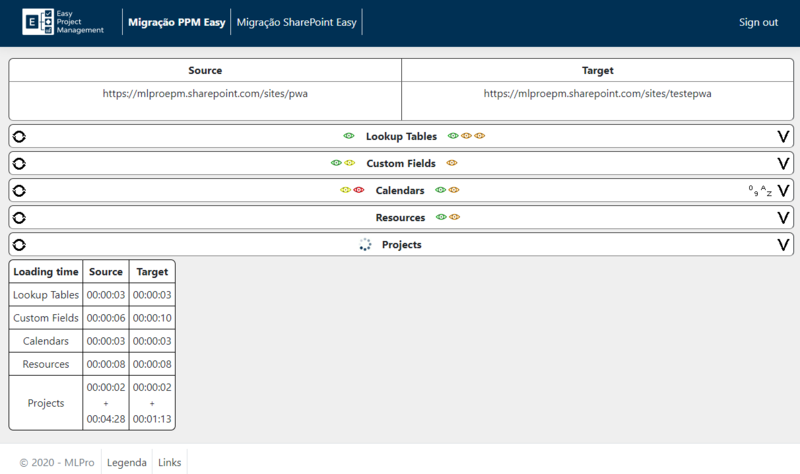The image size is (800, 474).
Task: Click the Loading time table header
Action: point(46,271)
